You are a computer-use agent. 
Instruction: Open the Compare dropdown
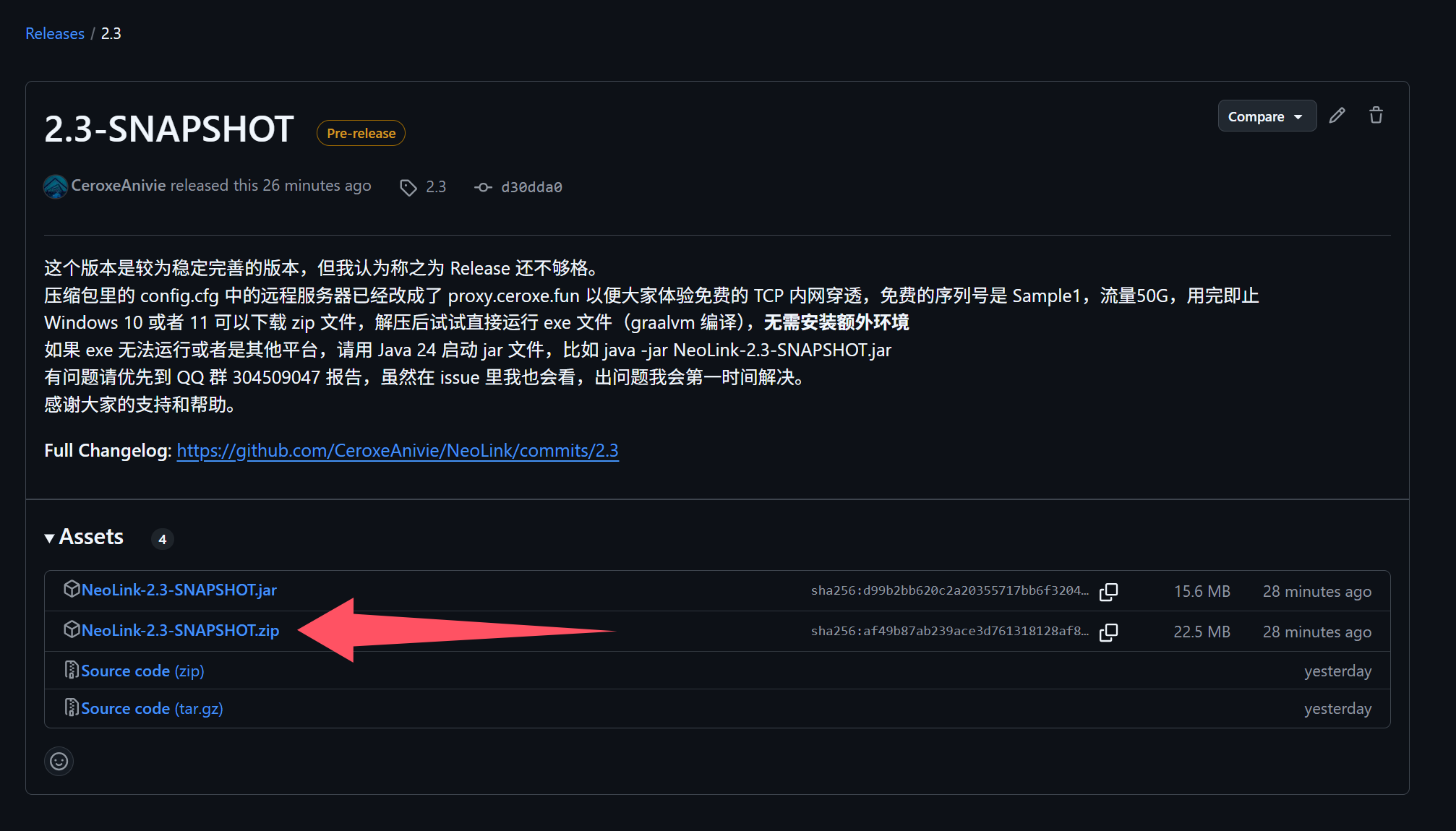point(1266,116)
